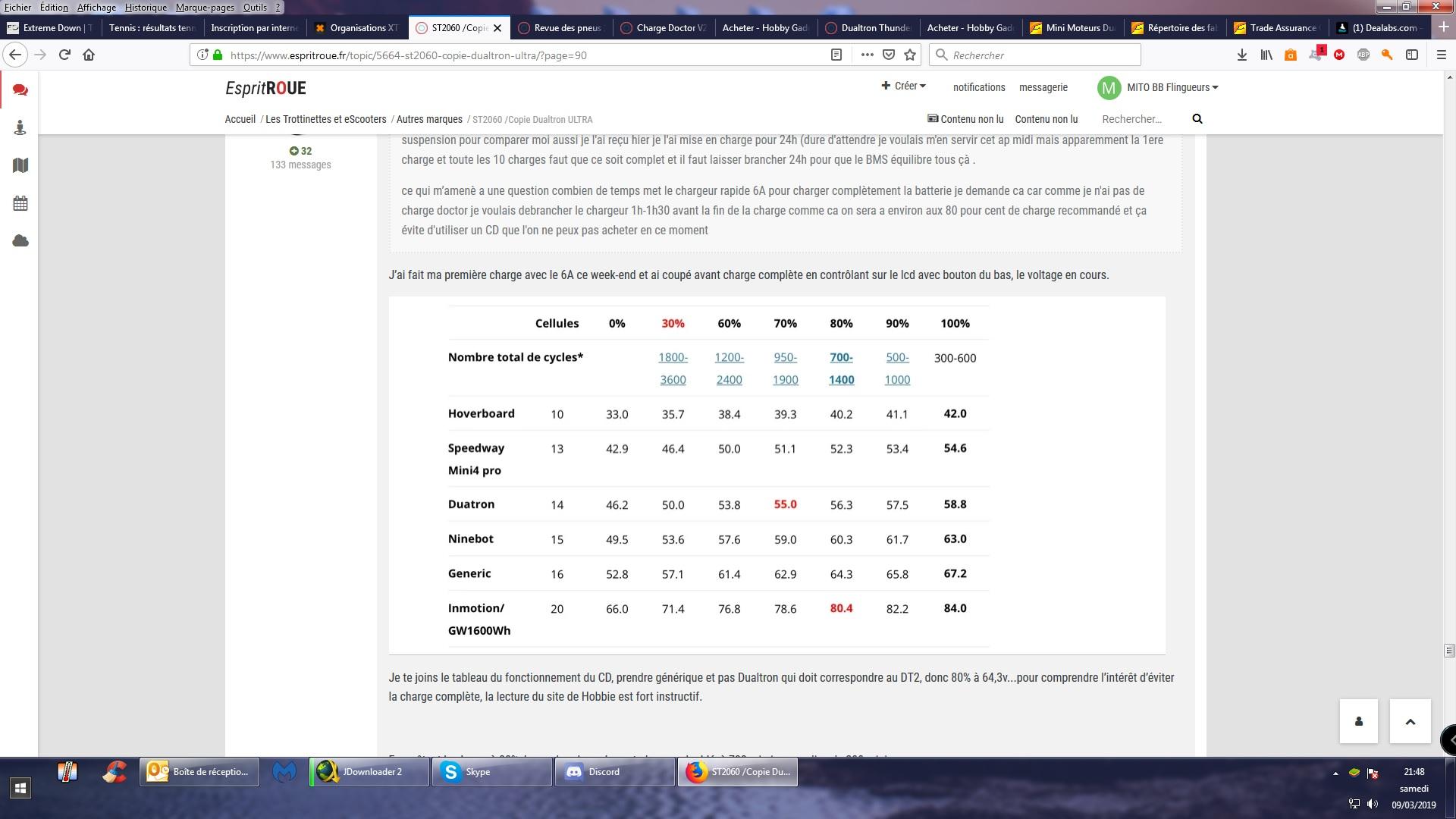This screenshot has height=819, width=1456.
Task: Open messagerie link
Action: click(1043, 87)
